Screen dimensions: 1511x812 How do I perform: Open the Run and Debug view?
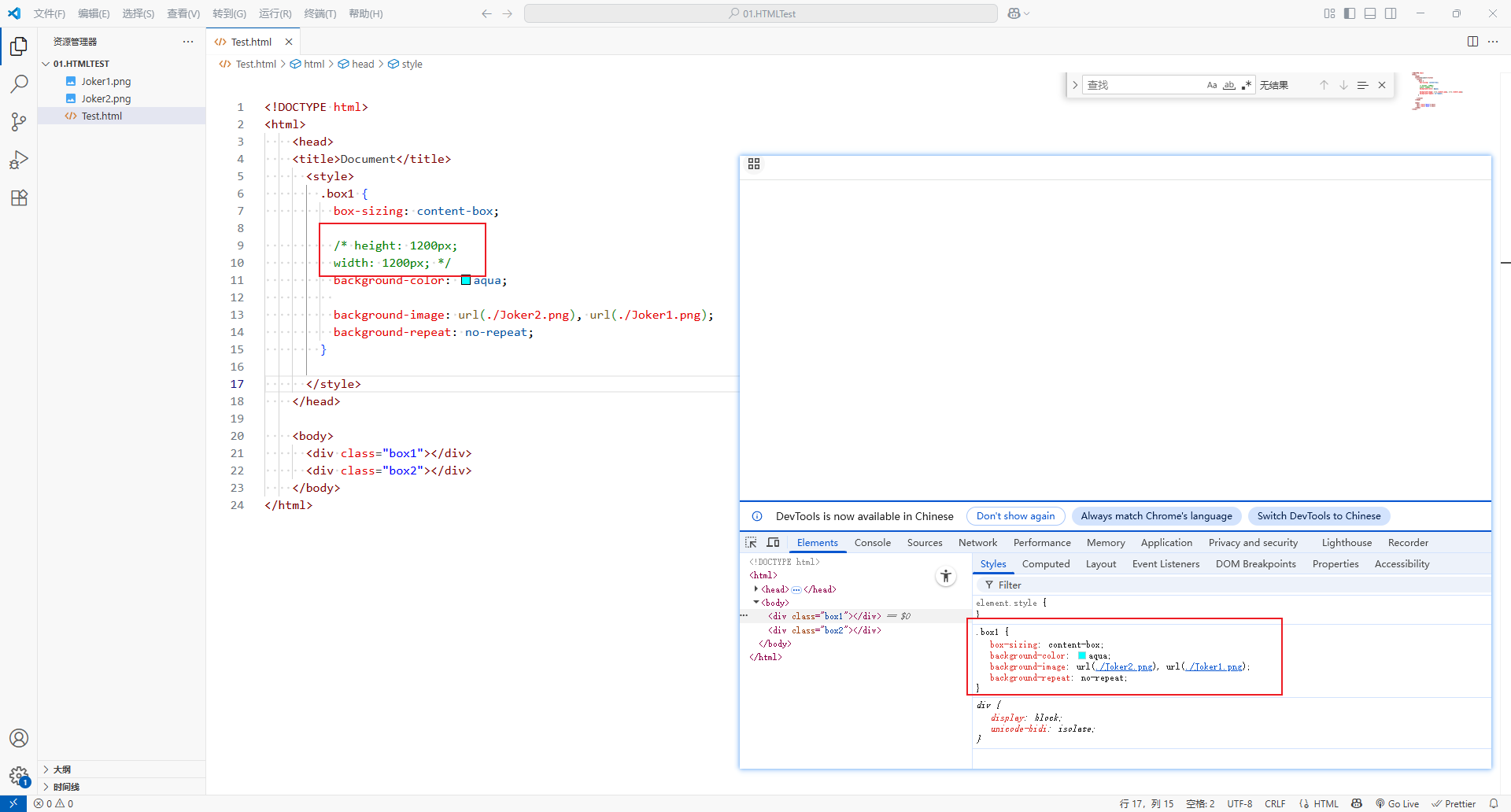[19, 160]
